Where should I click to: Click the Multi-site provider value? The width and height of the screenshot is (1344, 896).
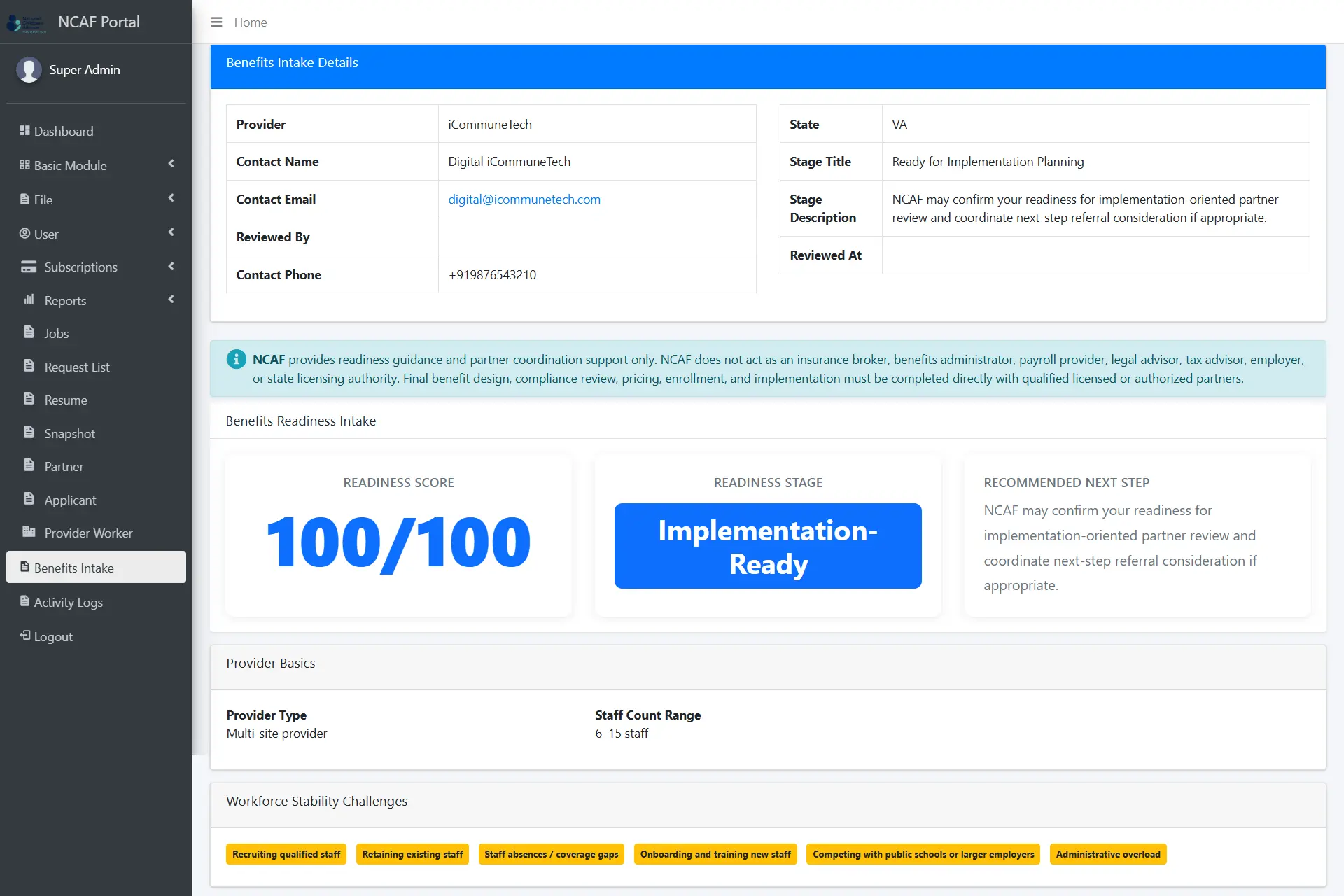coord(276,734)
